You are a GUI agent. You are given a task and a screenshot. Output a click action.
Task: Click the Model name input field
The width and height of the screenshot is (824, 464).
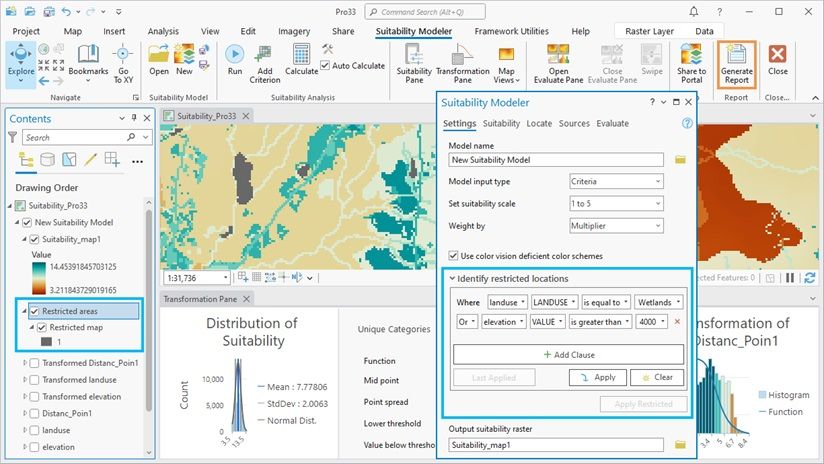pos(556,160)
